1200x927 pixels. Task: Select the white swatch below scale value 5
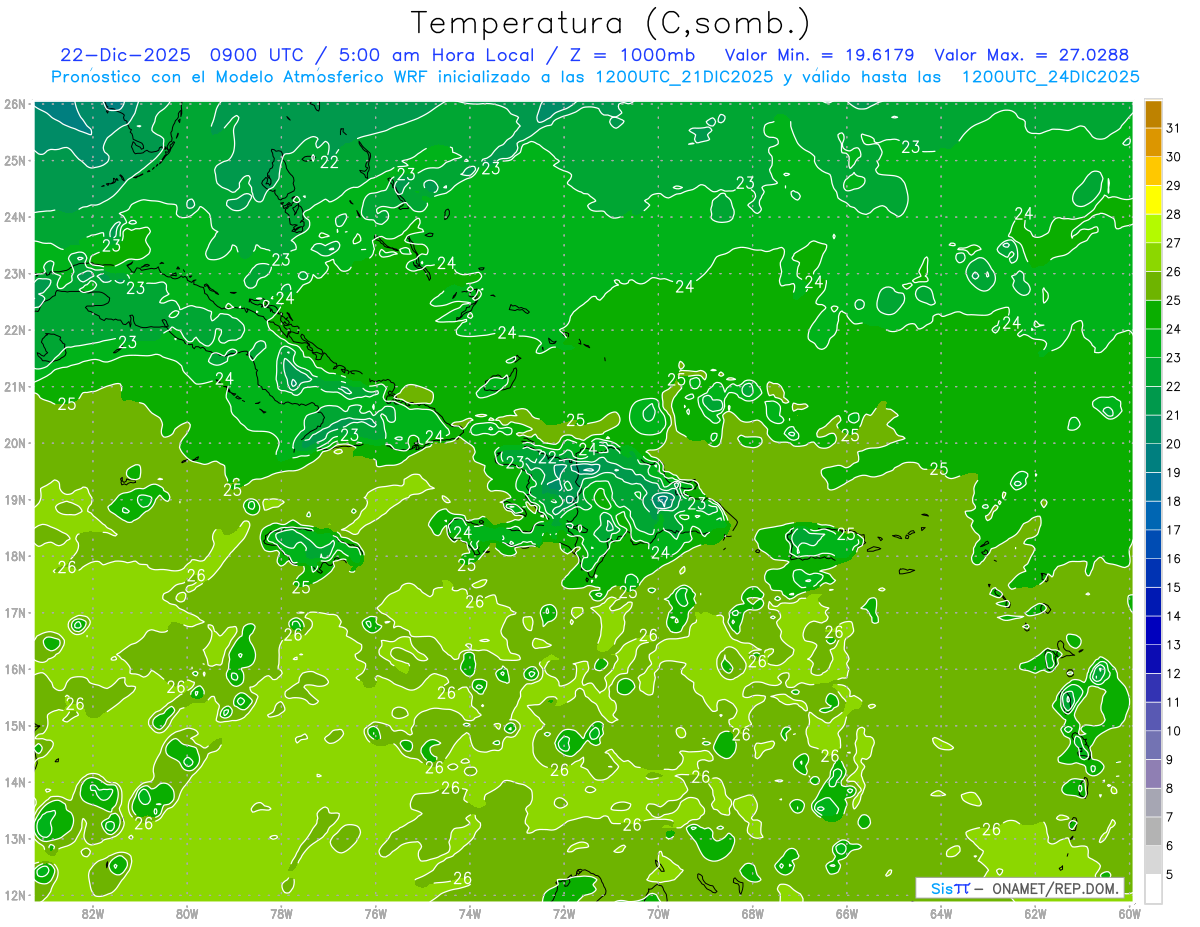[1153, 888]
